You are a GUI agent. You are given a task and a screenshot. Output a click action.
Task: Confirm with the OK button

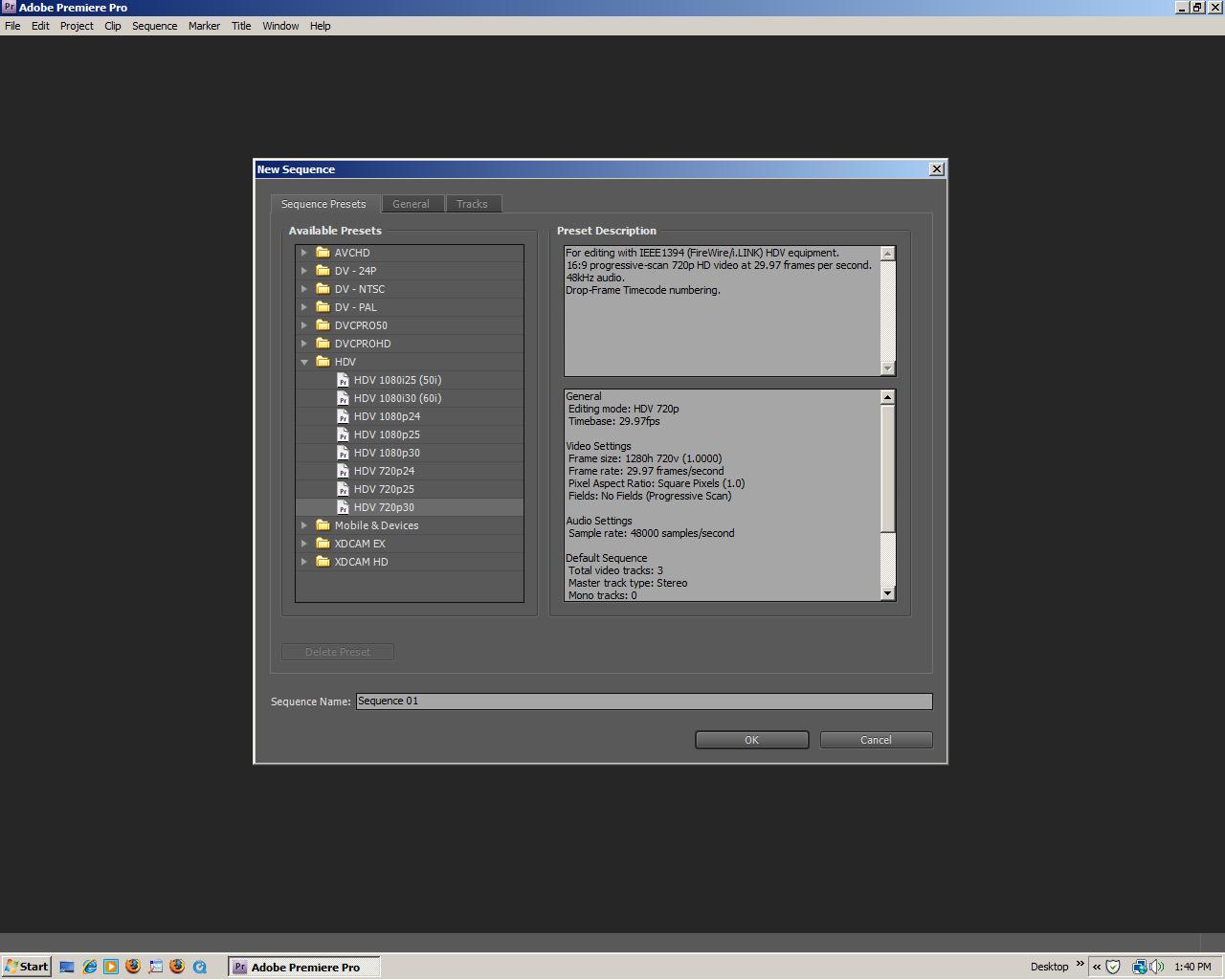[x=752, y=740]
